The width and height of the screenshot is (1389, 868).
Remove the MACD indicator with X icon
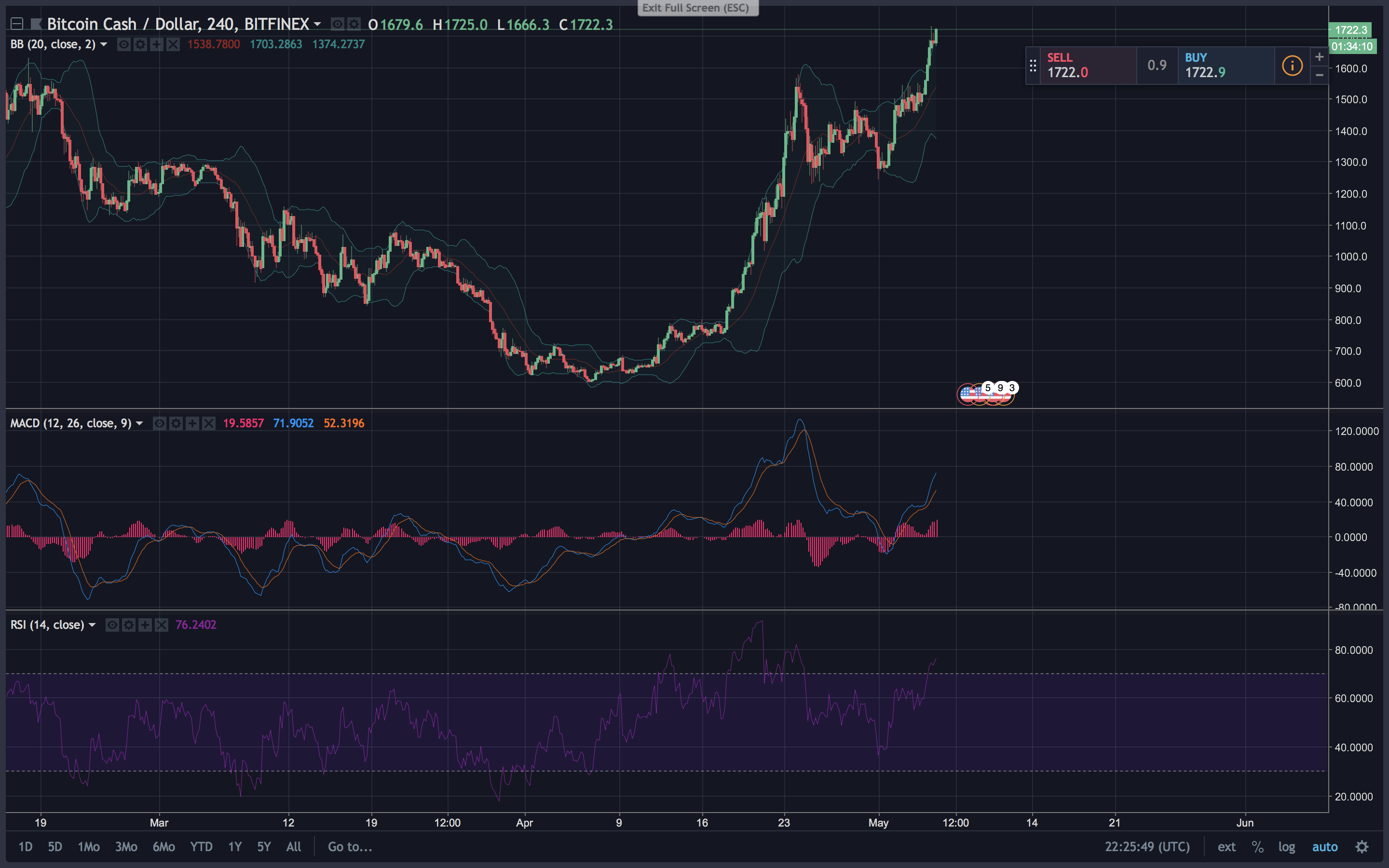click(209, 424)
